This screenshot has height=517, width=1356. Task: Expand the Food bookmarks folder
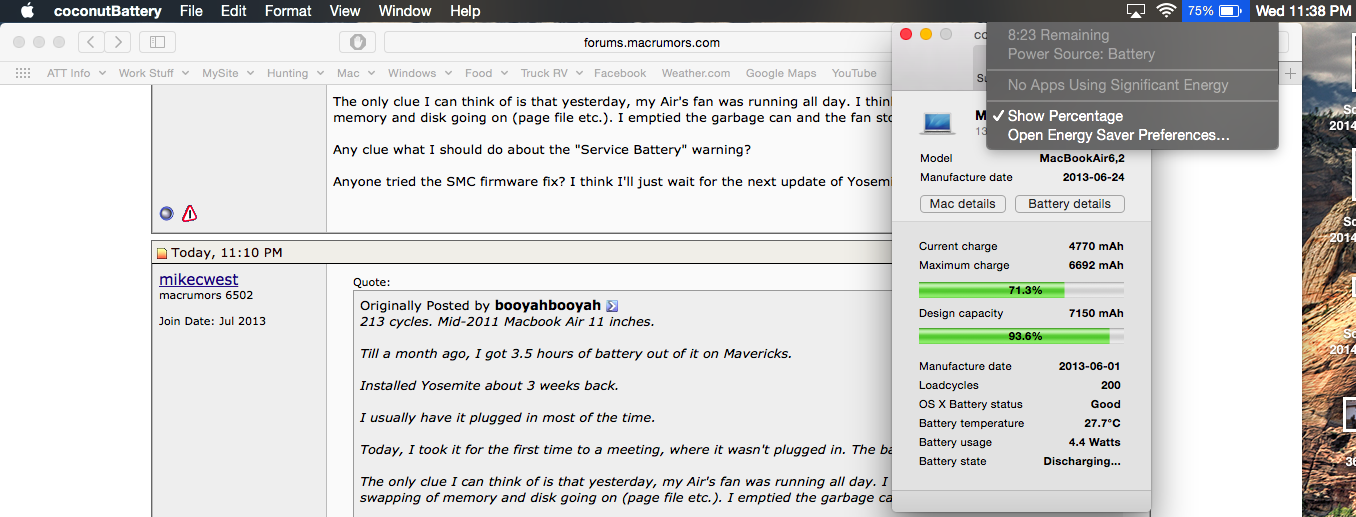[x=487, y=73]
